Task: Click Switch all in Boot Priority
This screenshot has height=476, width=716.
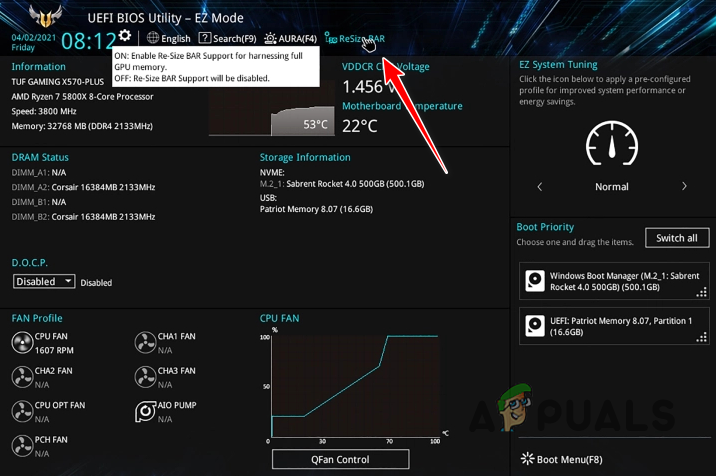Action: click(x=677, y=238)
